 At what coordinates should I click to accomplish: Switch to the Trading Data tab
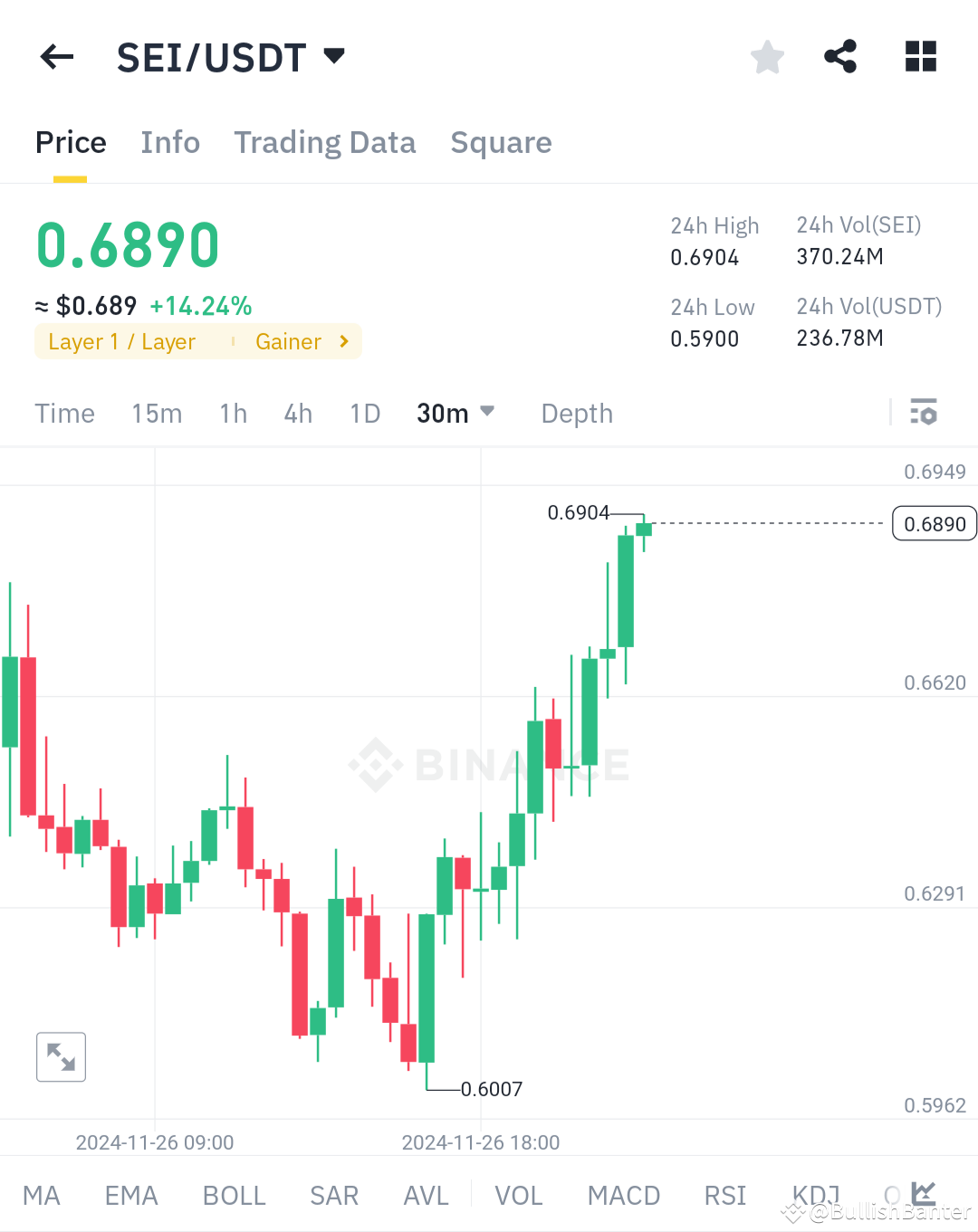coord(325,142)
